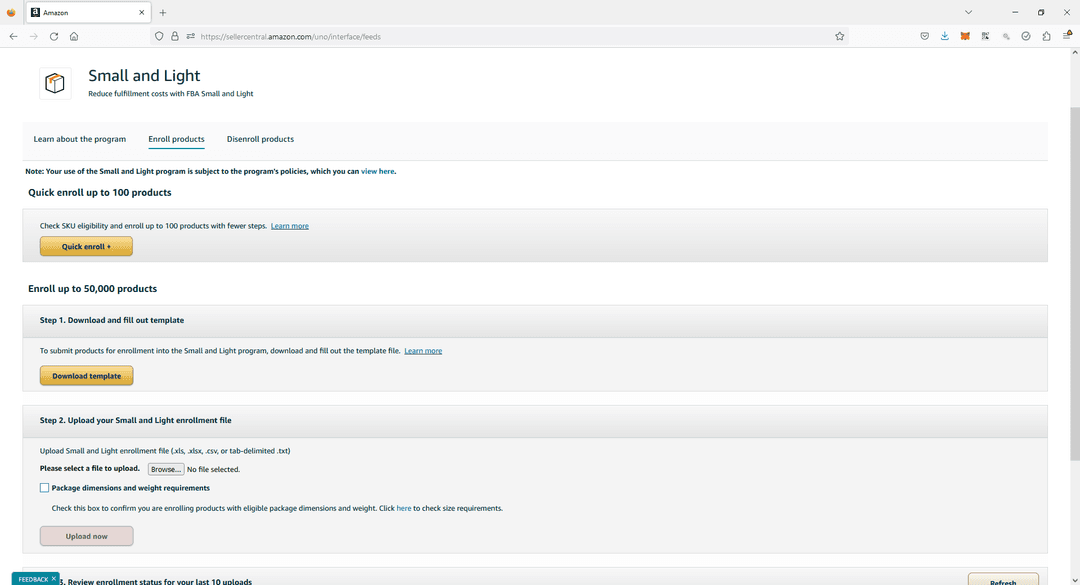
Task: Open the browser downloads panel
Action: point(945,37)
